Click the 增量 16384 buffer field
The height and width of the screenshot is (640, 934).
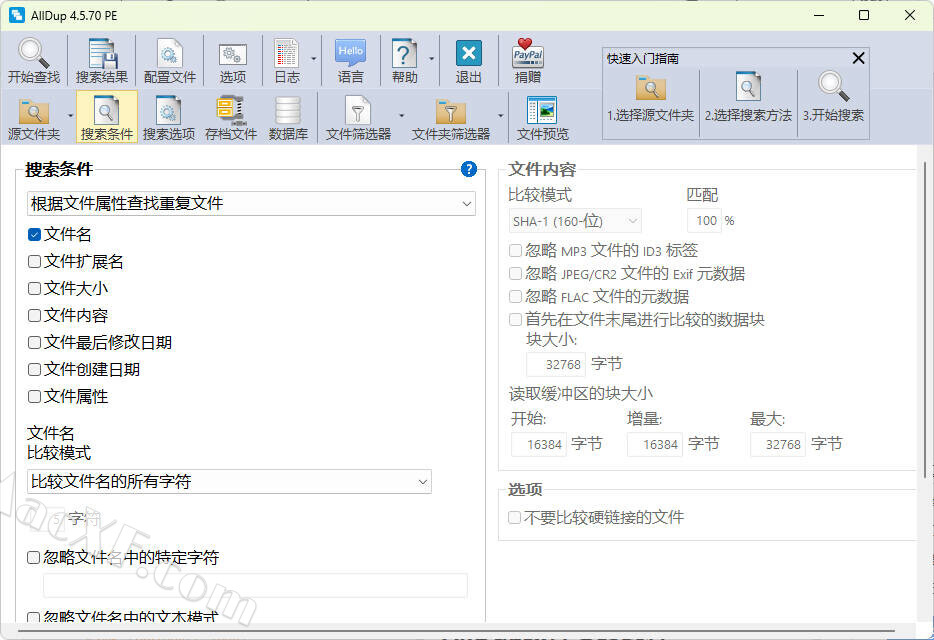[x=655, y=445]
